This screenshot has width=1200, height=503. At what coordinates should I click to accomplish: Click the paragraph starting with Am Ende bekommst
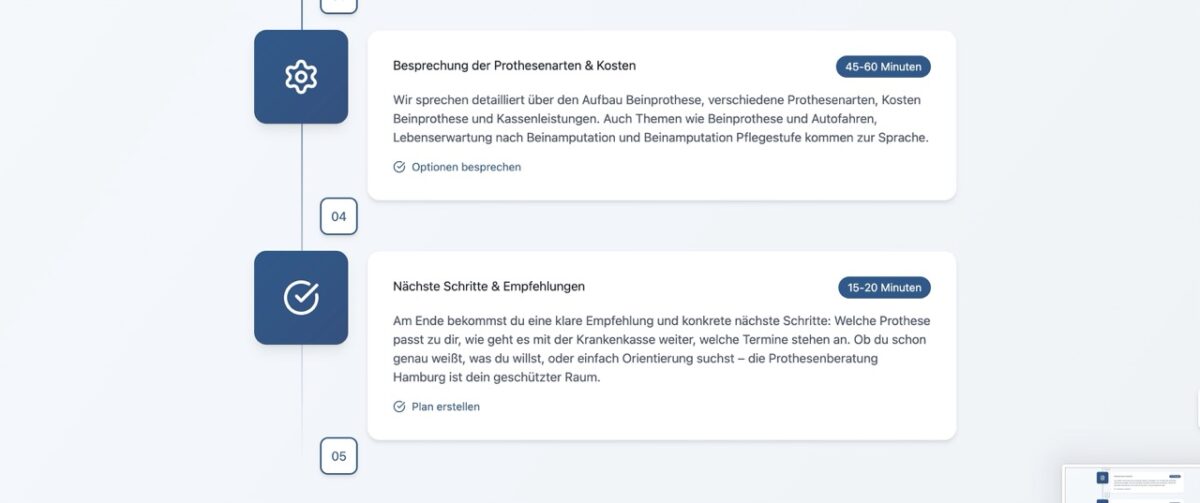pos(660,349)
